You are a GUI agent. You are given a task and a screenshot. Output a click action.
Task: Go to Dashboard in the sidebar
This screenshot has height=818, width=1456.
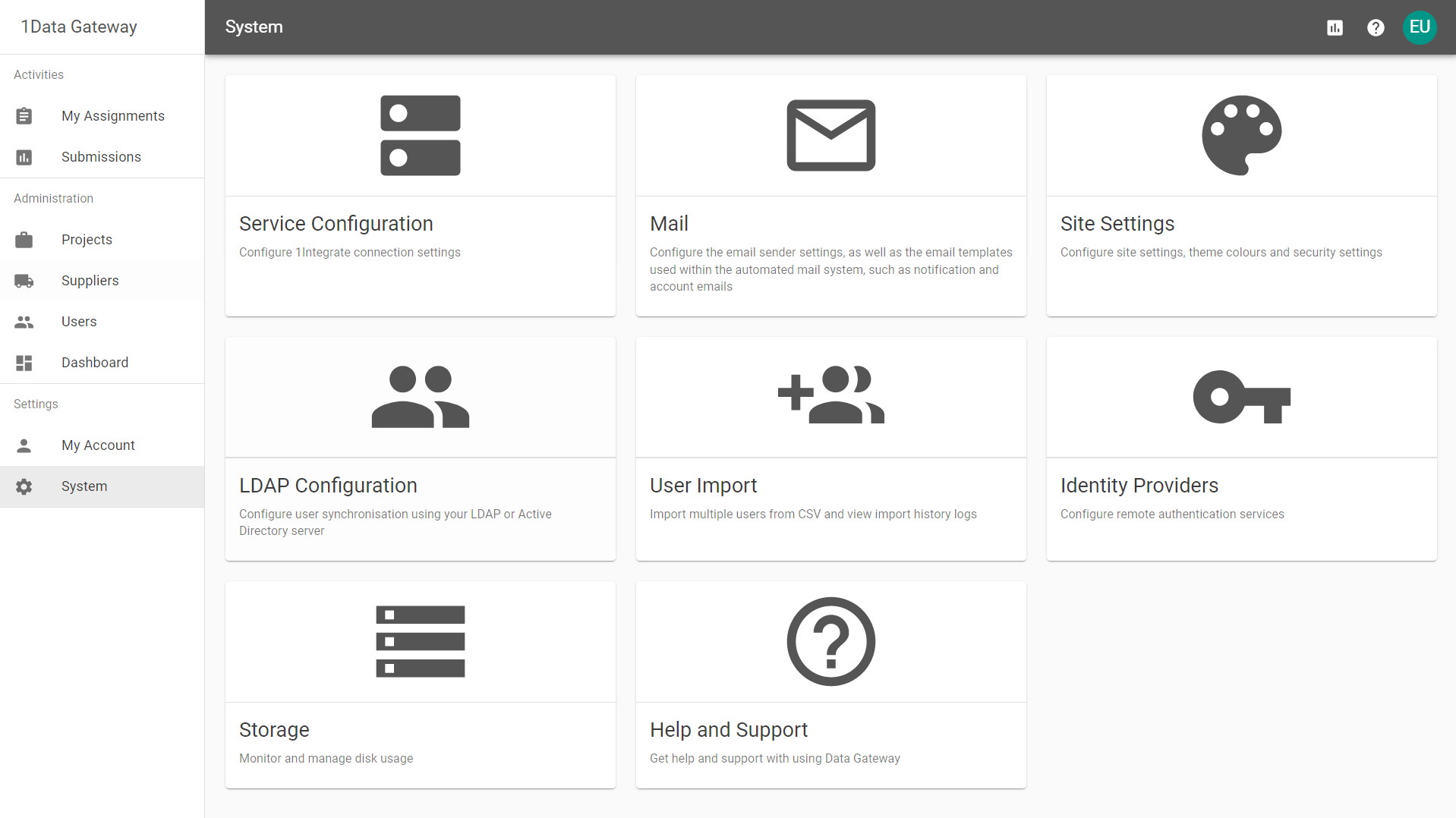click(95, 363)
